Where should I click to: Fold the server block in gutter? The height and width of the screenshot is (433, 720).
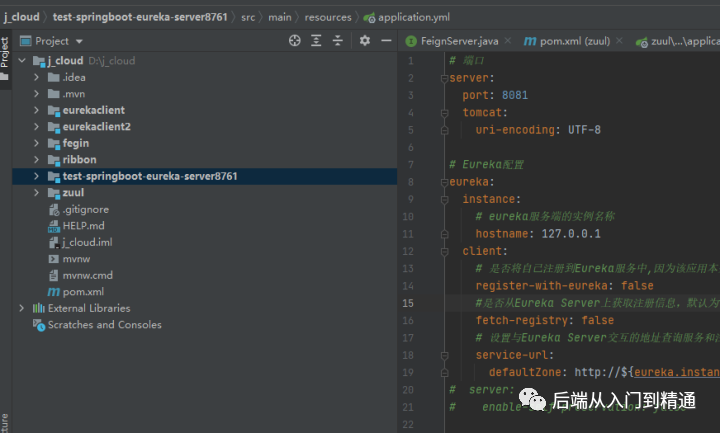coord(444,79)
